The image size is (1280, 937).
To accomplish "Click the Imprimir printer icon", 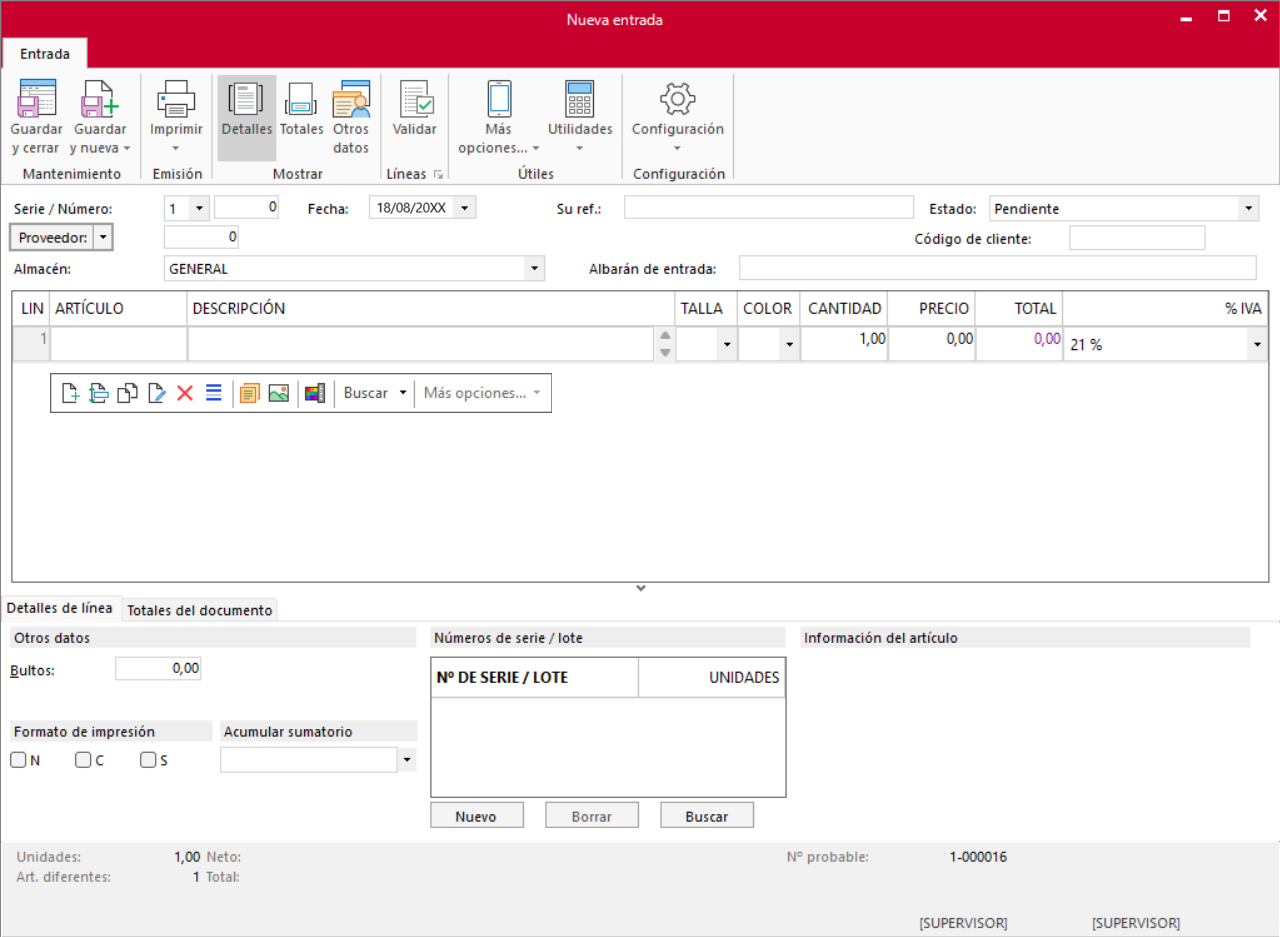I will pyautogui.click(x=176, y=98).
